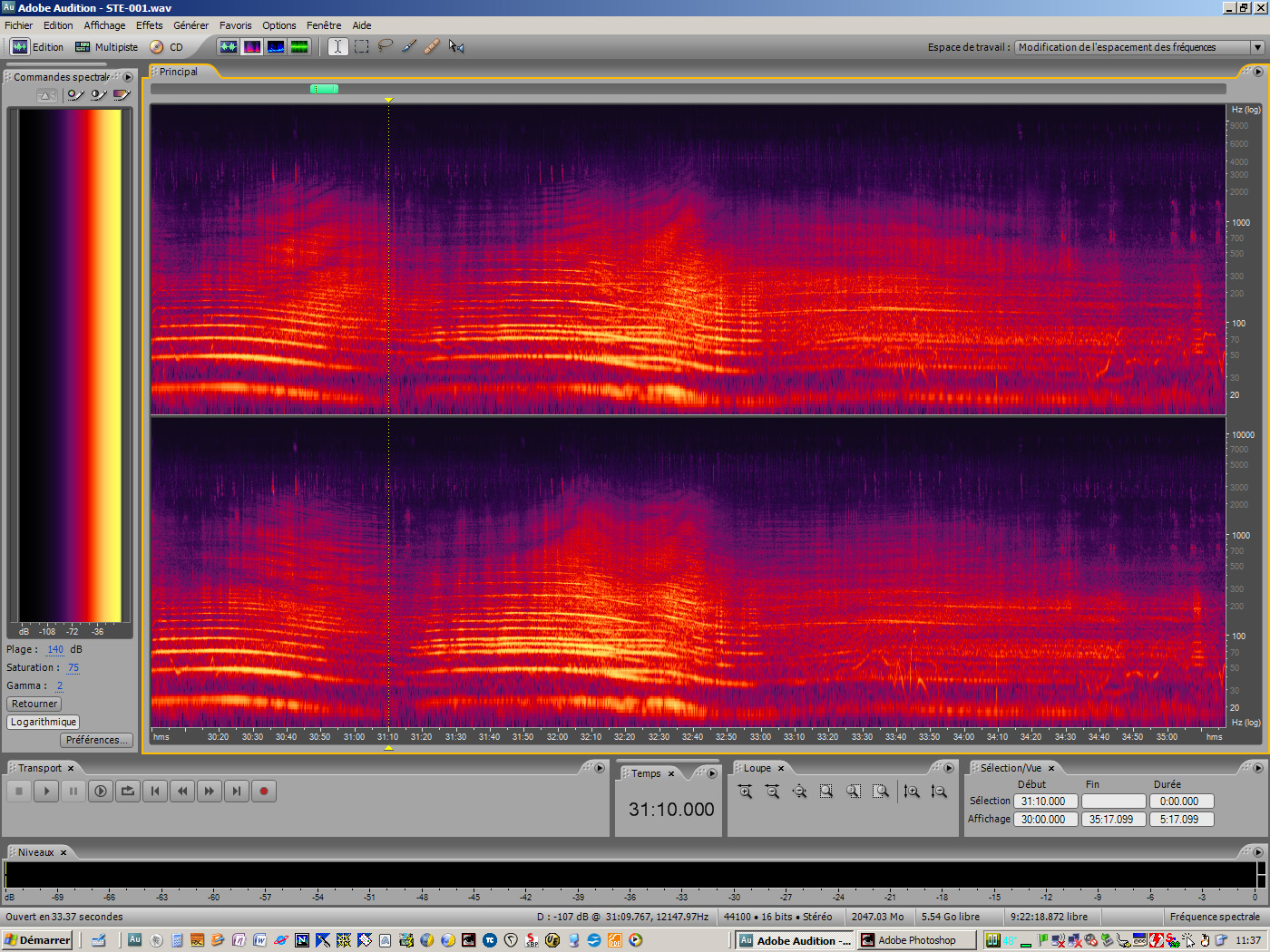Screen dimensions: 1270x952
Task: Click the Loop play button in Transport
Action: coord(128,792)
